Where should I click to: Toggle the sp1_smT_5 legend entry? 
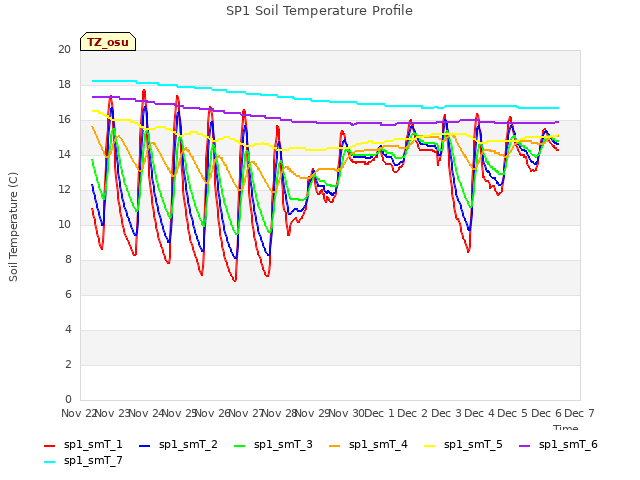click(x=463, y=445)
